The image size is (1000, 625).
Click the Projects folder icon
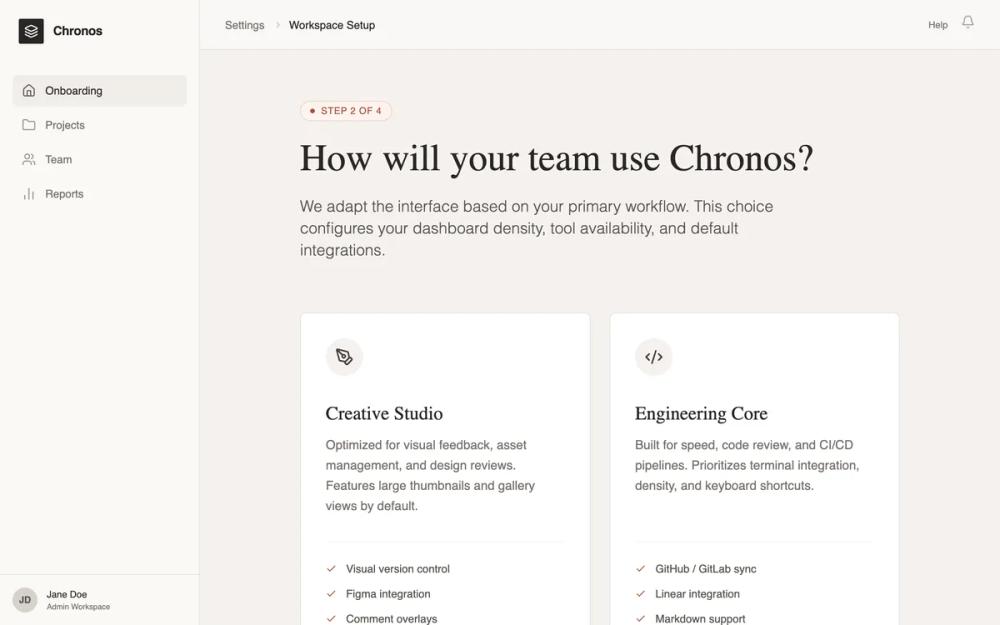point(27,125)
